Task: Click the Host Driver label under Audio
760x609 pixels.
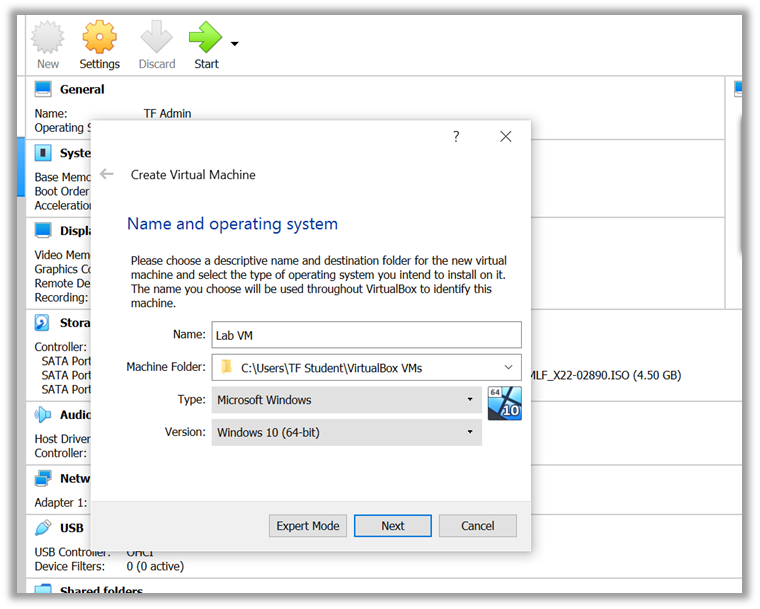Action: pyautogui.click(x=62, y=439)
